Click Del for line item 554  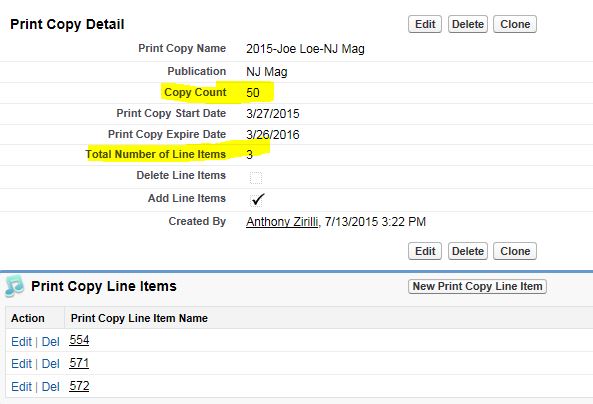50,342
